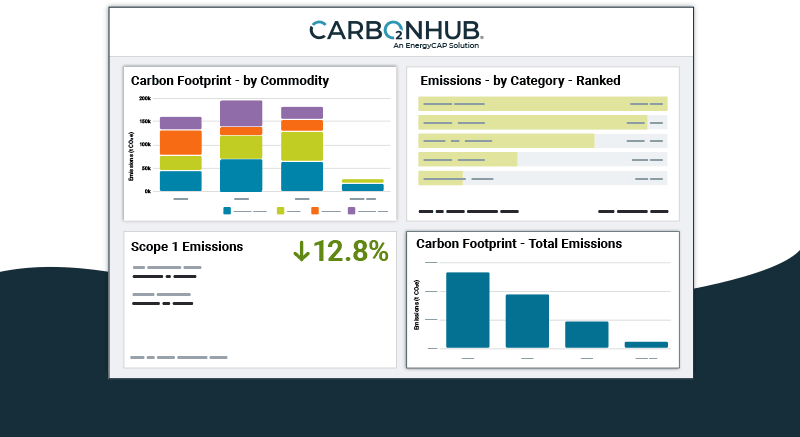Click the Scope 1 Emissions heading
This screenshot has height=437, width=800.
point(187,246)
